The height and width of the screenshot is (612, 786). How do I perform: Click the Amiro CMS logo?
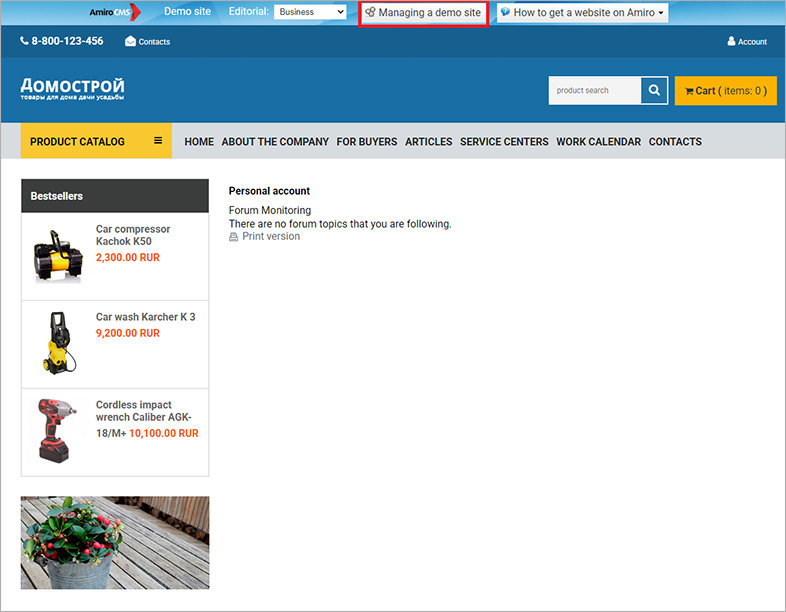[x=110, y=12]
